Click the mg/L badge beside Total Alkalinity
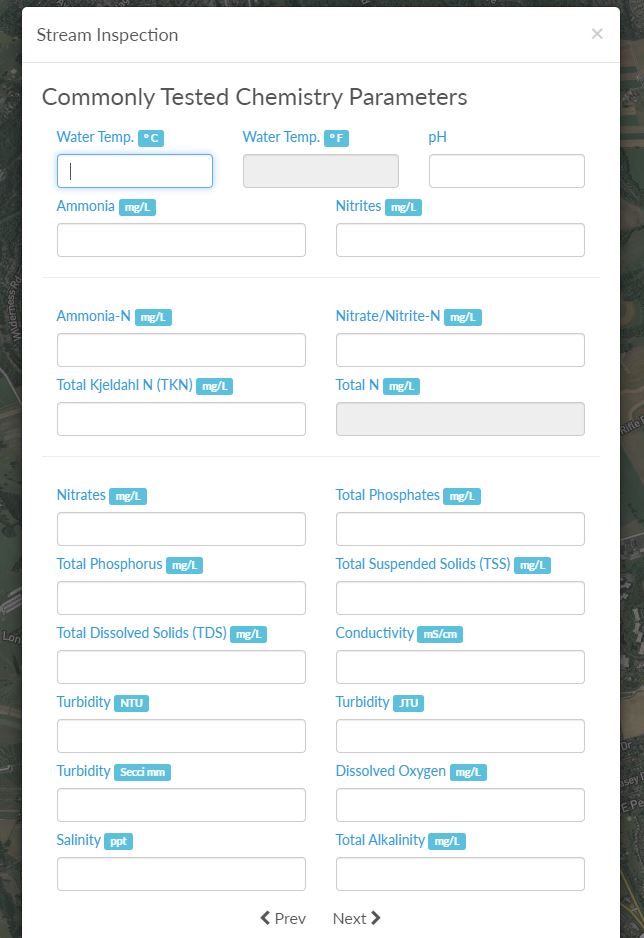 tap(447, 842)
